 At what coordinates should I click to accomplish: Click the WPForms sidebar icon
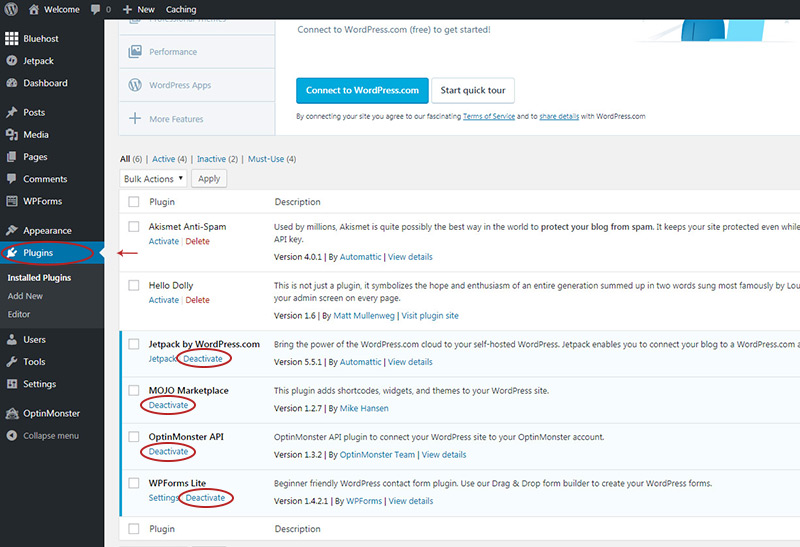point(12,201)
